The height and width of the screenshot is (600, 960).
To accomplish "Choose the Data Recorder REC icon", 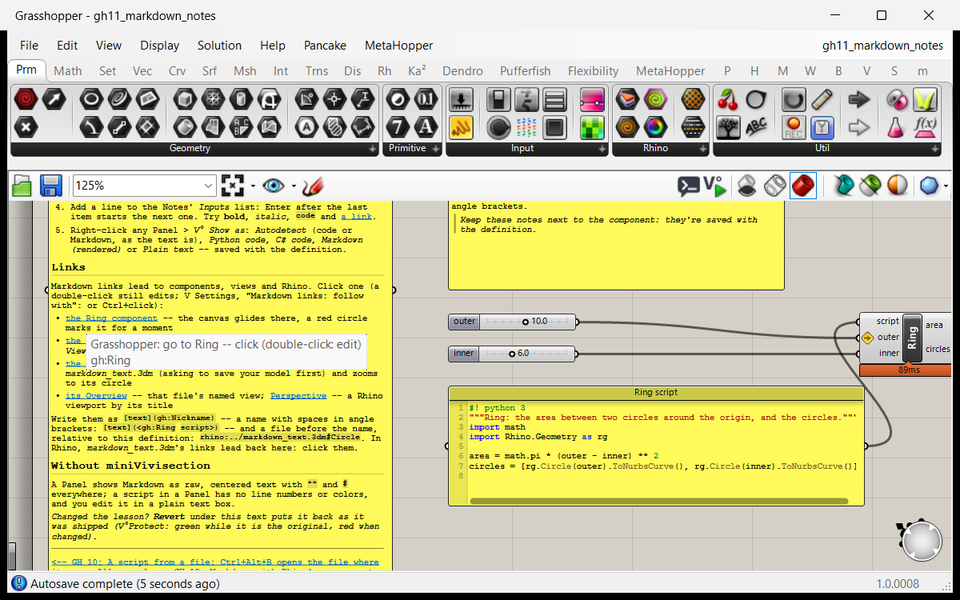I will pyautogui.click(x=793, y=127).
